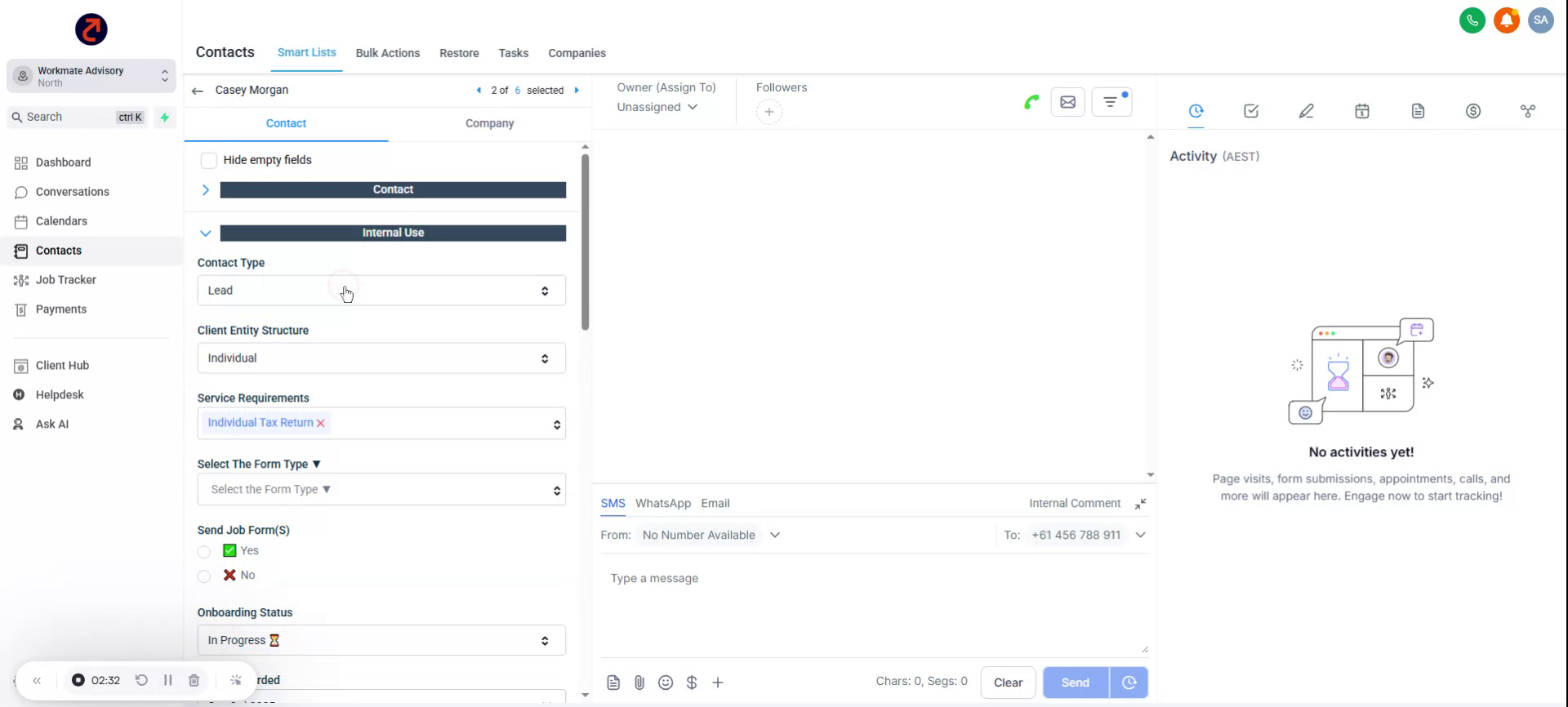Viewport: 1568px width, 707px height.
Task: Collapse the Internal Use section chevron
Action: 206,233
